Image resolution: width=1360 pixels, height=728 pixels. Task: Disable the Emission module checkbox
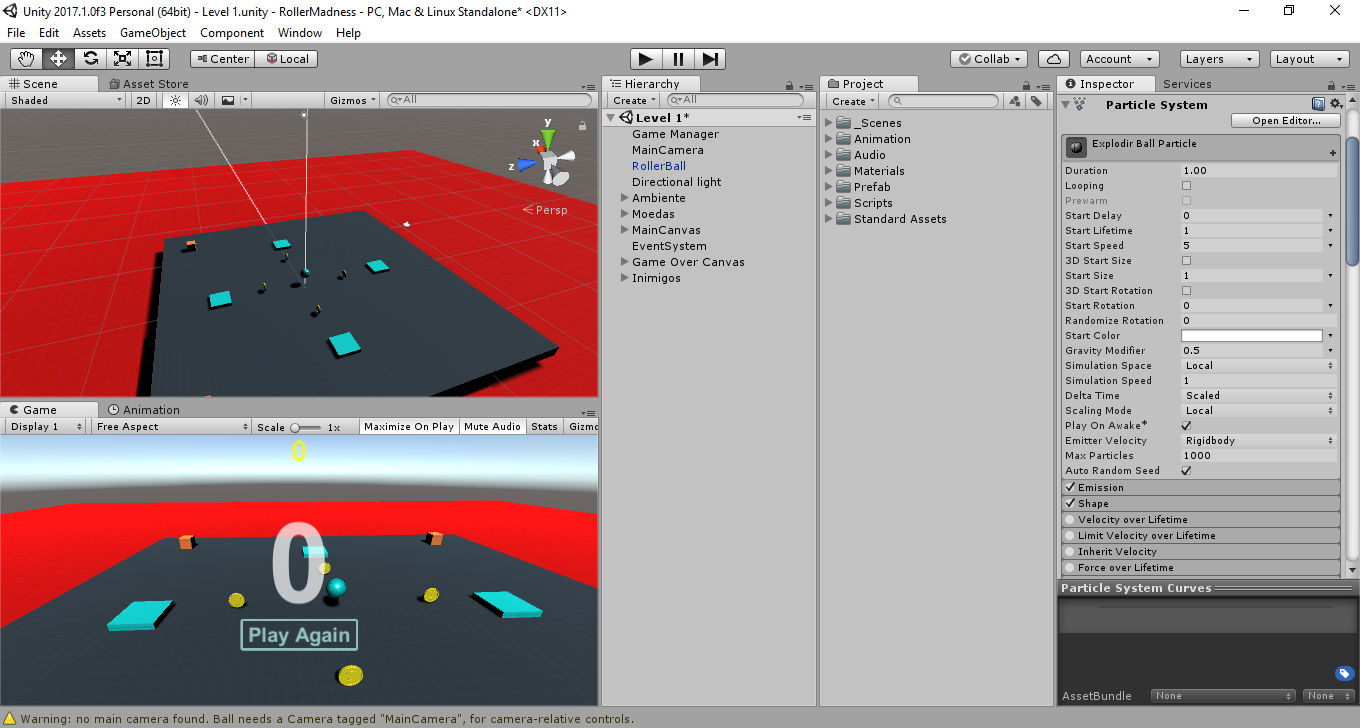[1070, 488]
